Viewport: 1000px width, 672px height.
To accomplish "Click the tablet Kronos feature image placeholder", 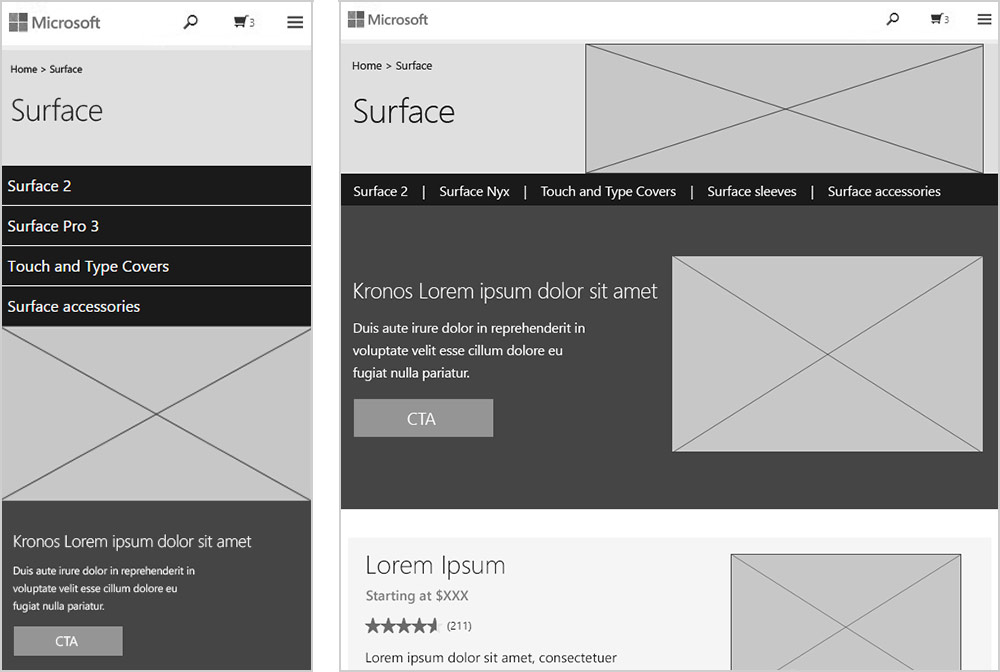I will [827, 354].
